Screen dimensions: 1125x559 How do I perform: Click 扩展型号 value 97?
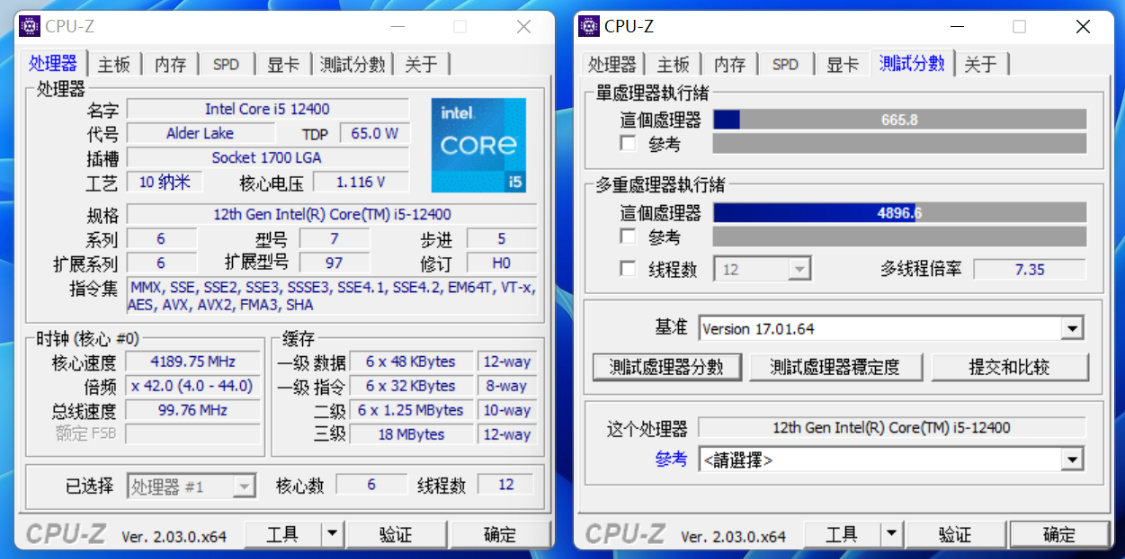coord(334,263)
